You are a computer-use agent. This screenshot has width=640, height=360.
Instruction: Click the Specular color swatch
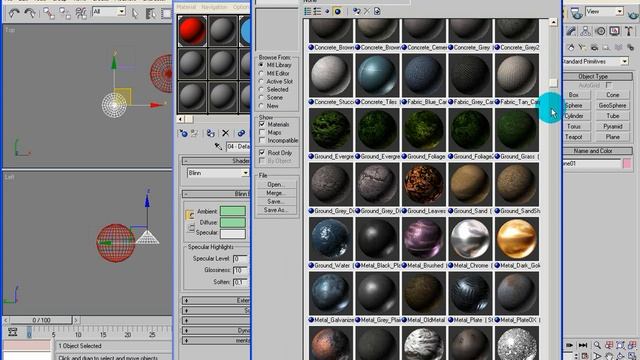233,233
